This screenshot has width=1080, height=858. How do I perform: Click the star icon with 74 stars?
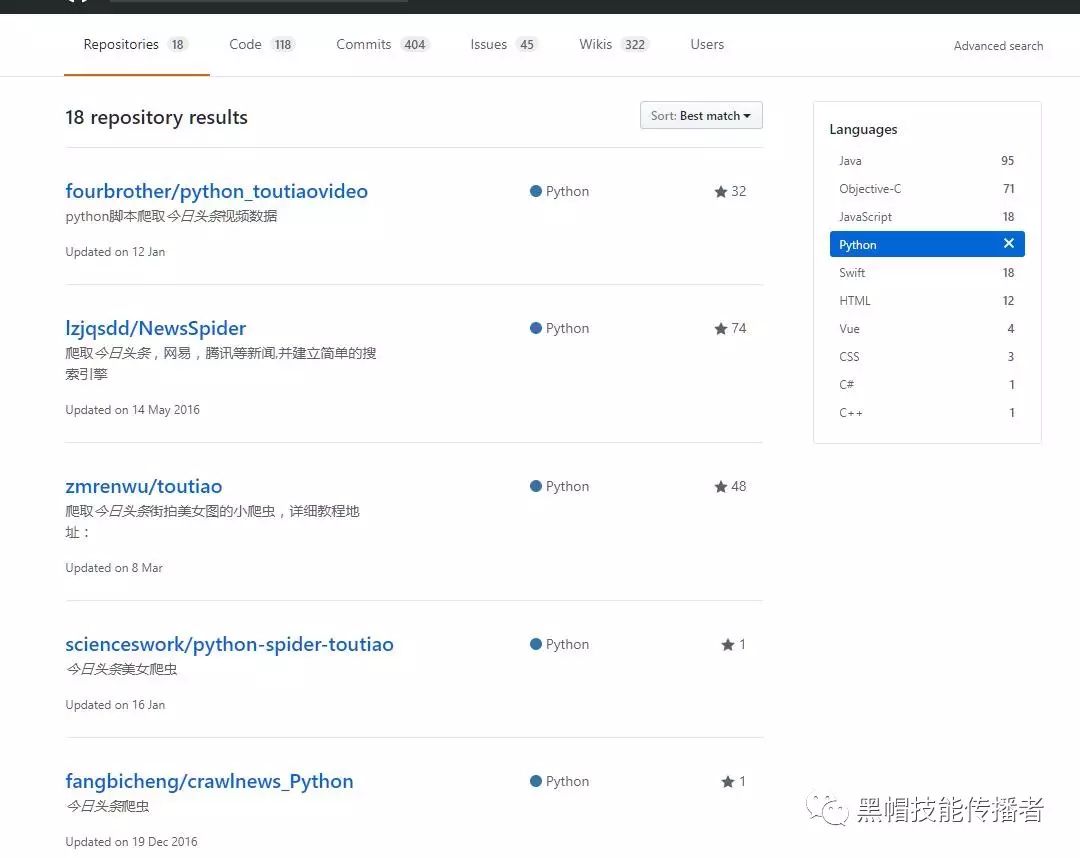720,328
